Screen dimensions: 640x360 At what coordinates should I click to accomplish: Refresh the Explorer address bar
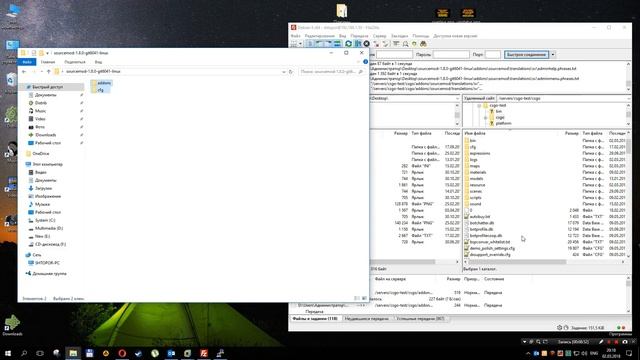[x=291, y=71]
